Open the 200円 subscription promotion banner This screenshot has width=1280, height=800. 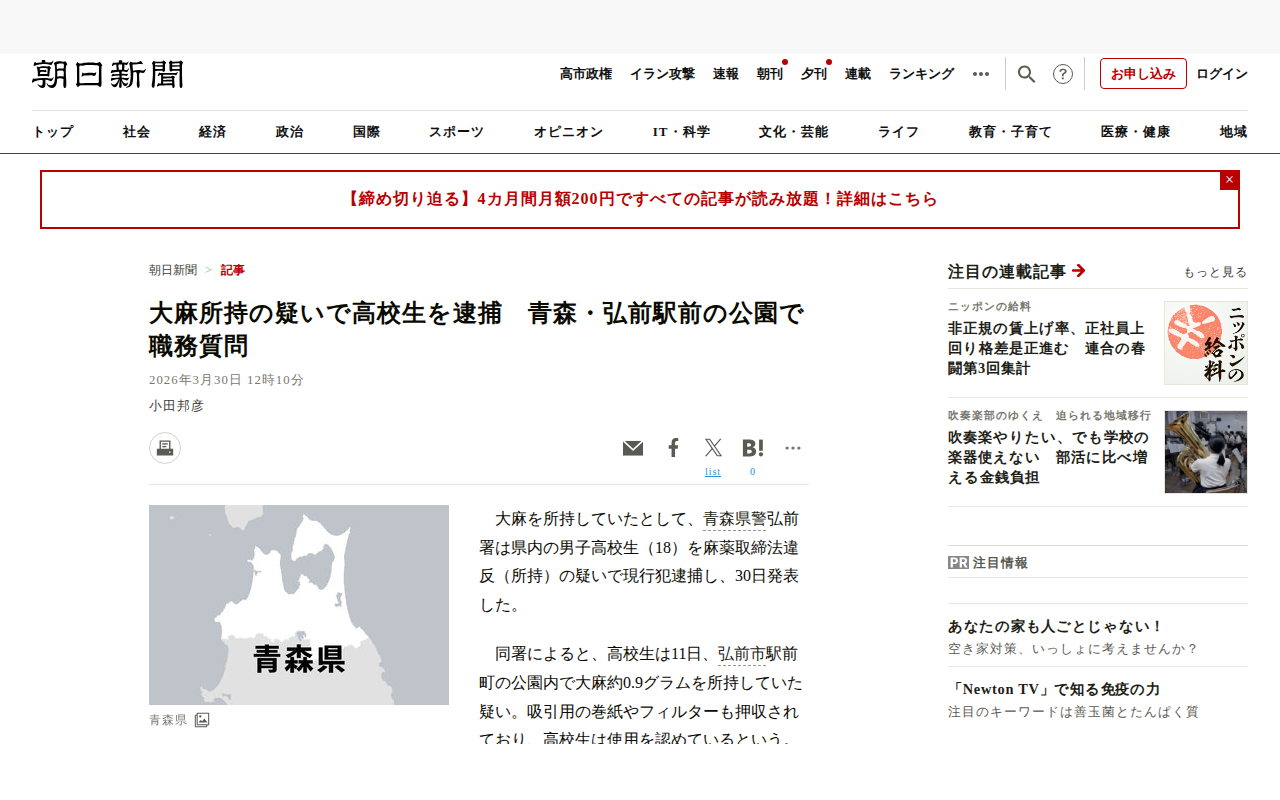click(640, 199)
